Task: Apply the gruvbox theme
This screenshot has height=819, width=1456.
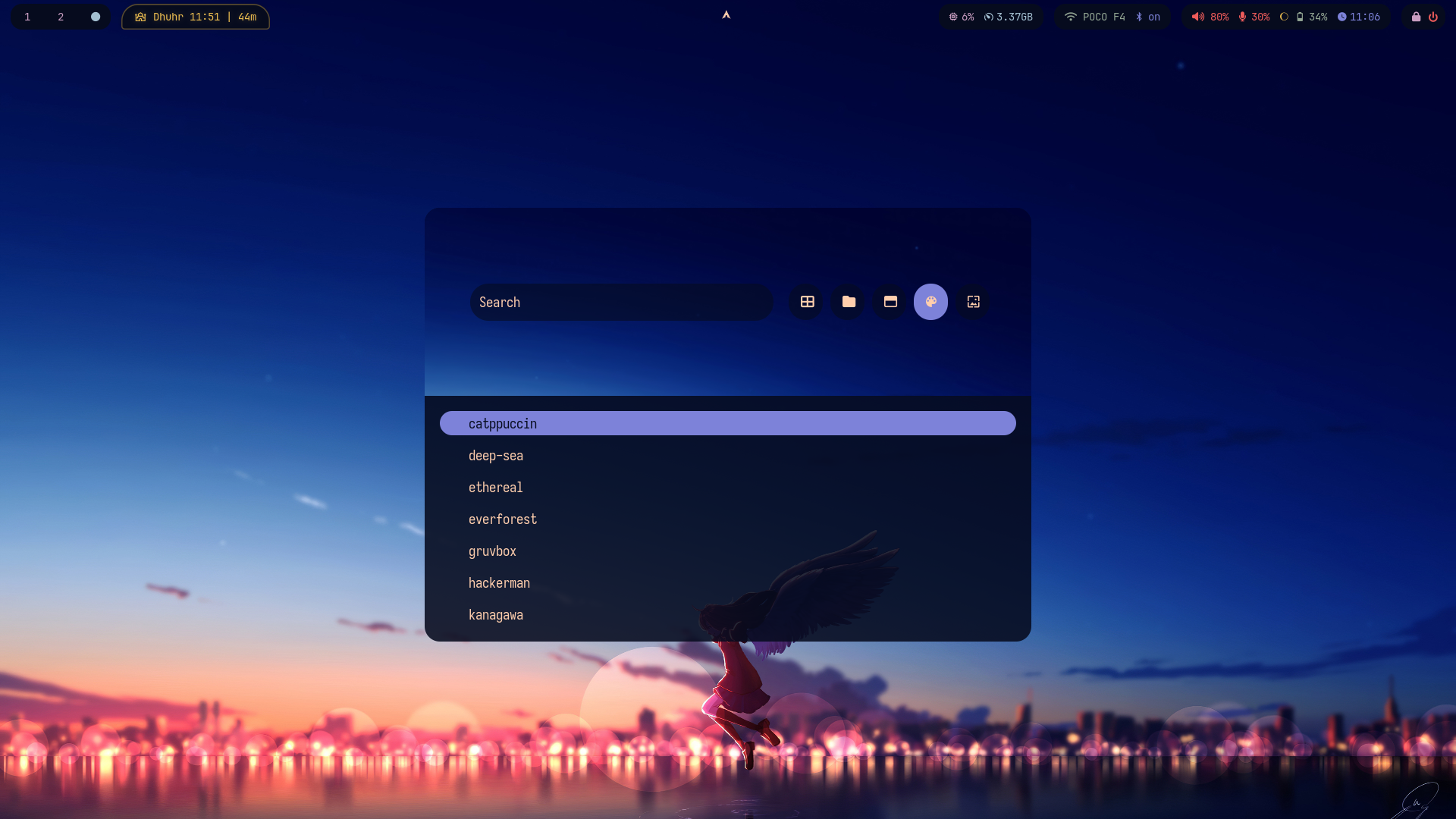Action: click(x=728, y=551)
